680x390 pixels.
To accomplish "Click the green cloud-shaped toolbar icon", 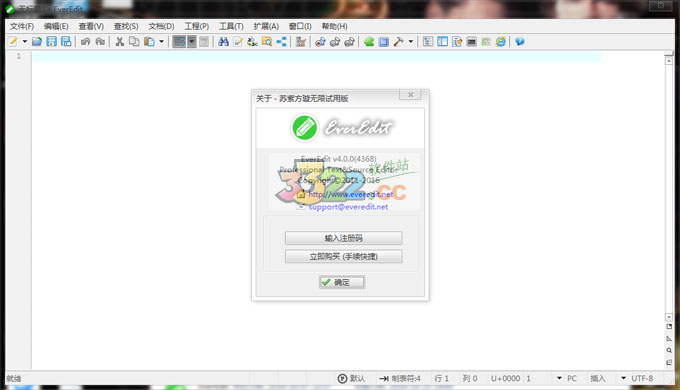I will pyautogui.click(x=369, y=42).
